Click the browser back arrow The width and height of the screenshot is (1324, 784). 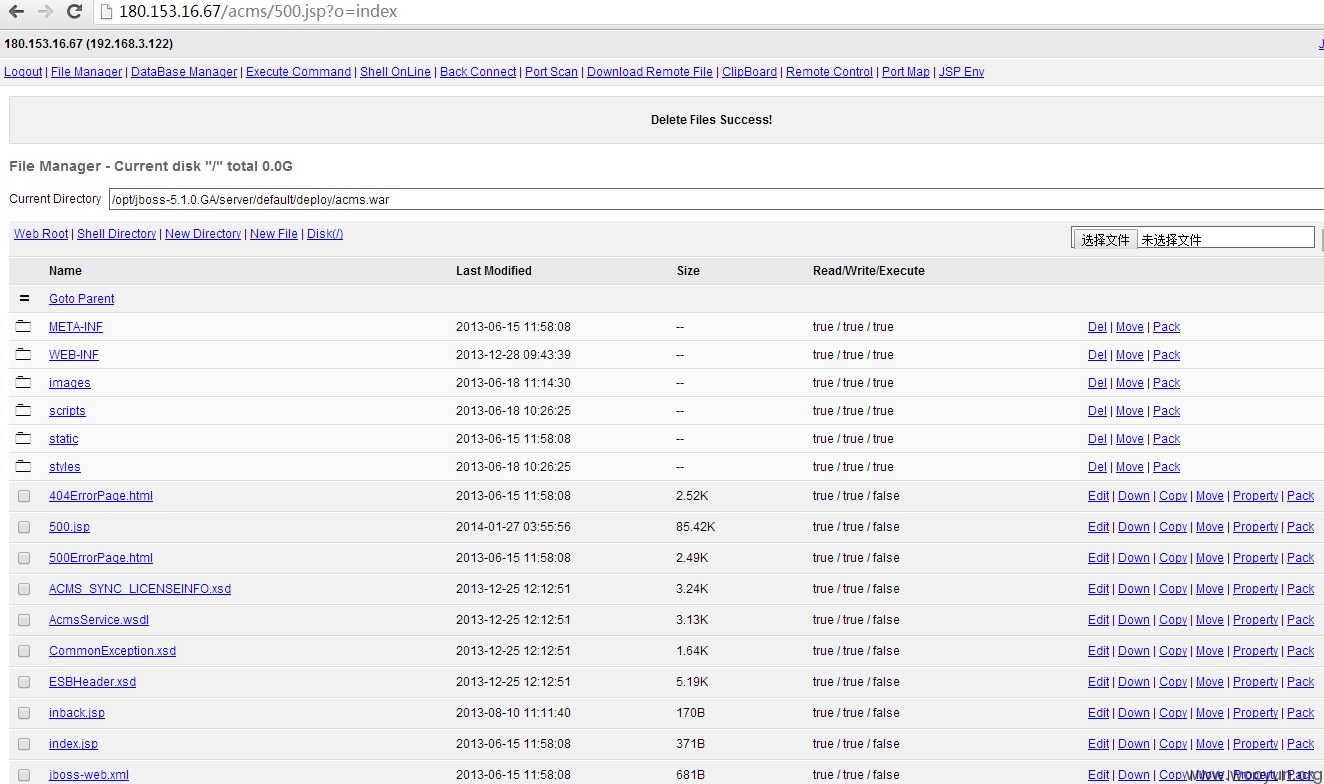[16, 12]
